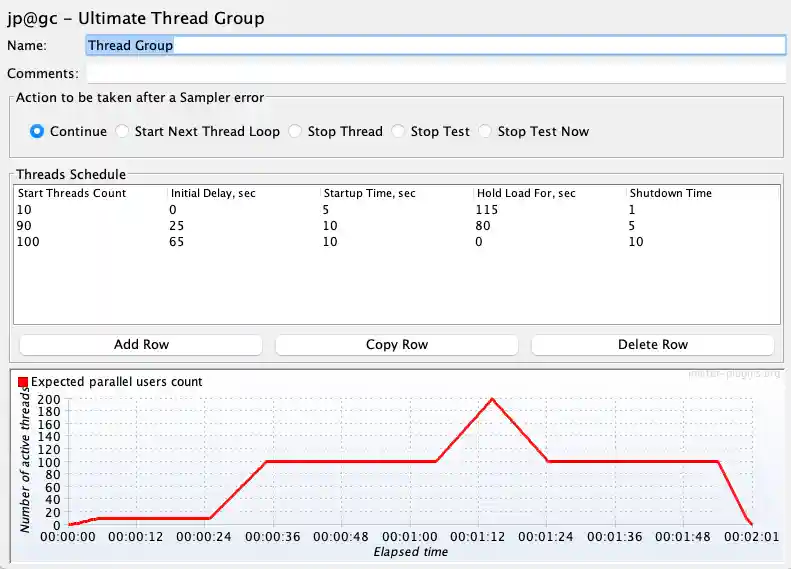Click the Startup Time, sec column header
791x569 pixels.
pyautogui.click(x=397, y=193)
